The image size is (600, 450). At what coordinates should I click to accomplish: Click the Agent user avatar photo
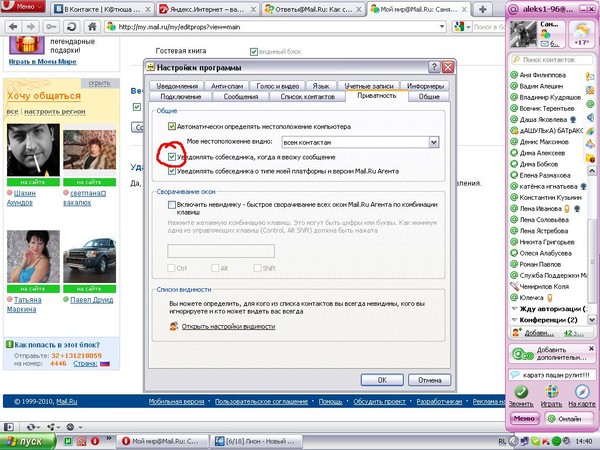[x=523, y=34]
